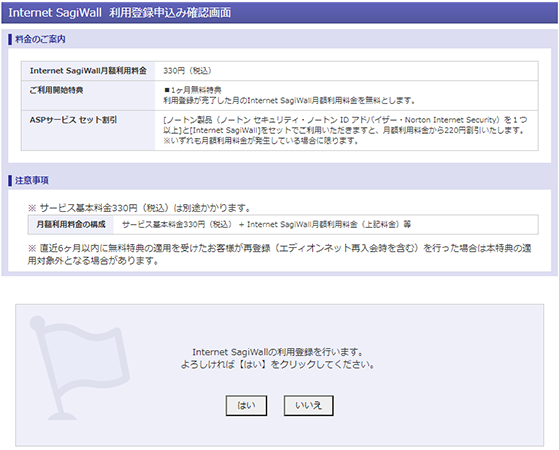
Task: Click the 'よろしければ【はい】をクリックしてください。' instruction
Action: click(278, 364)
